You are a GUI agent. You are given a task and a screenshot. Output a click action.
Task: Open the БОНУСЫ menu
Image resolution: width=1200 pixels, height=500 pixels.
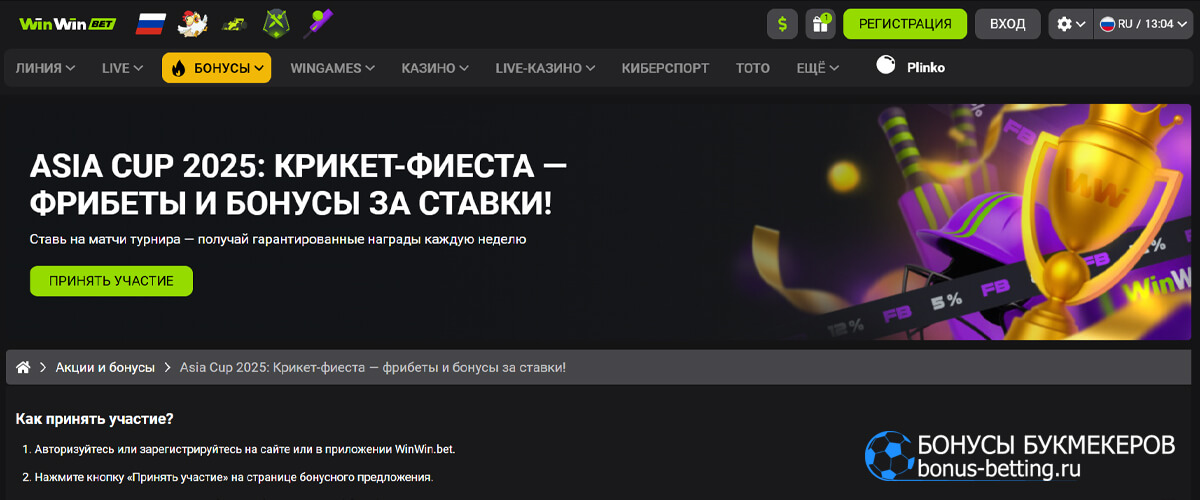[216, 68]
